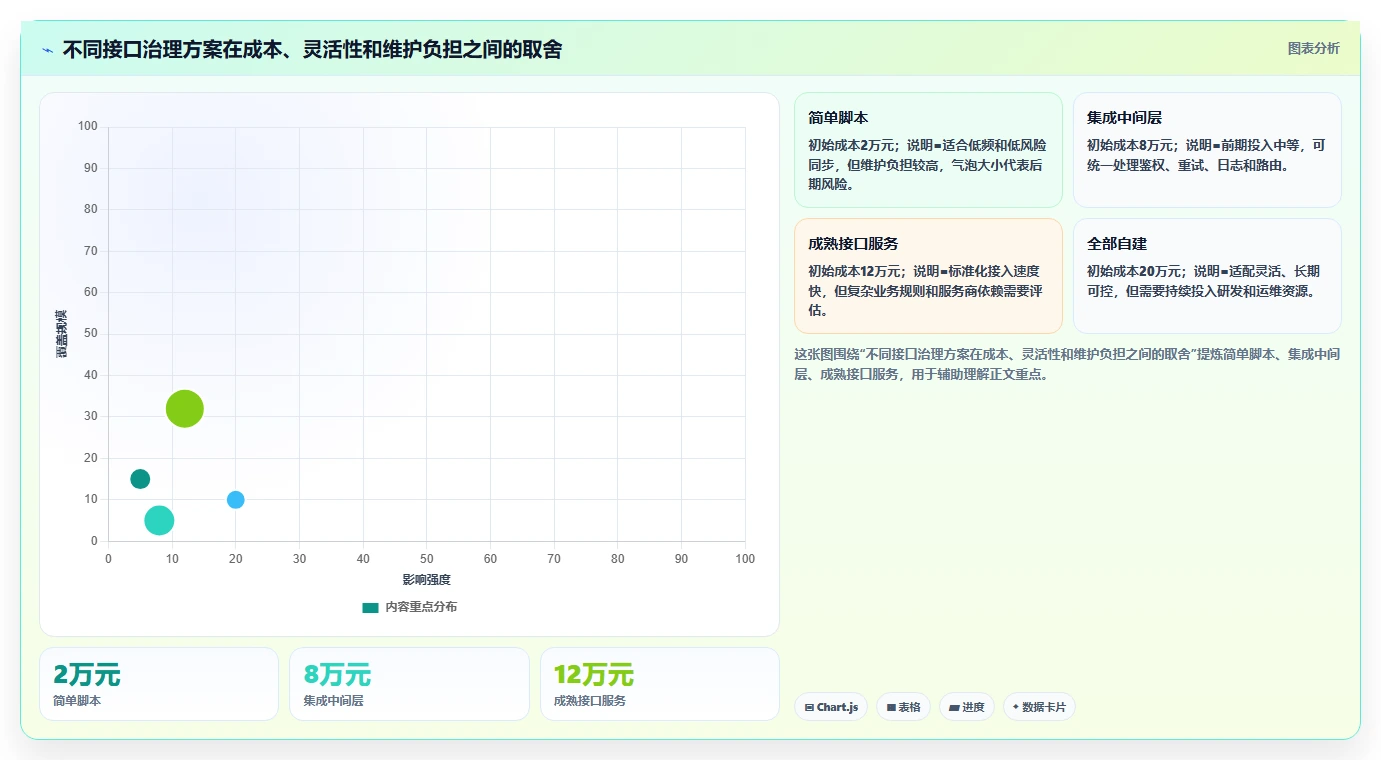Click the lightning icon beside the title

coord(47,50)
